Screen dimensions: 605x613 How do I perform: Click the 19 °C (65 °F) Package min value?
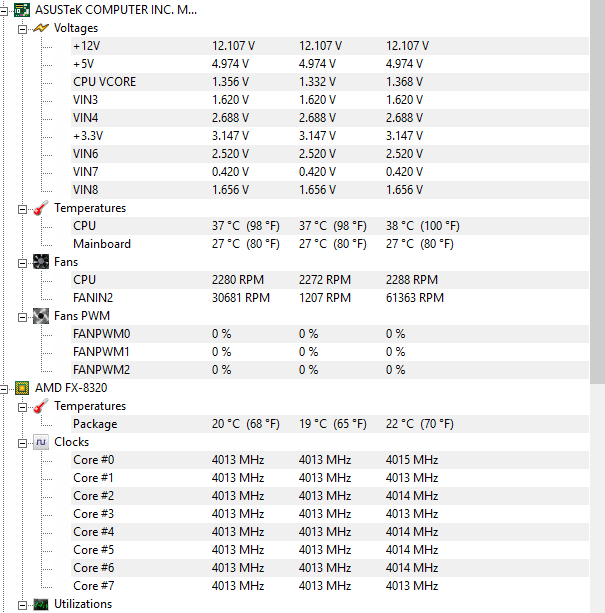pyautogui.click(x=333, y=424)
